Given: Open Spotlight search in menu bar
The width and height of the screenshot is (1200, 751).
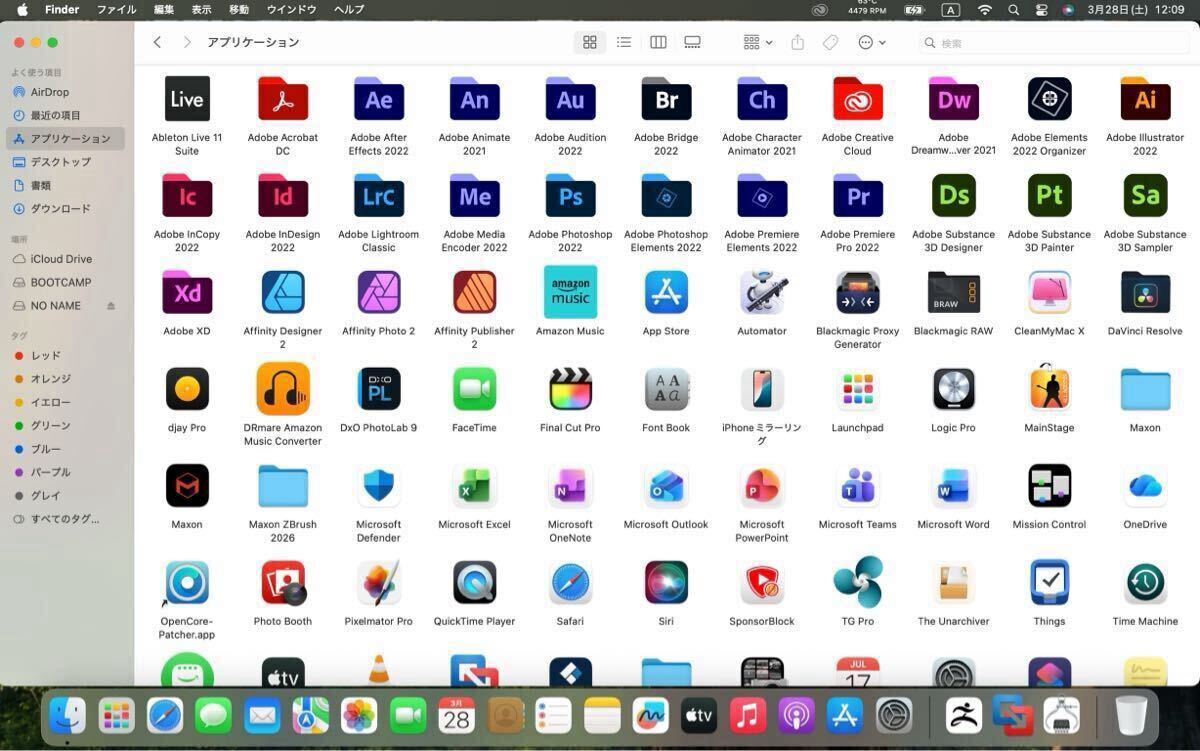Looking at the screenshot, I should pos(1014,9).
